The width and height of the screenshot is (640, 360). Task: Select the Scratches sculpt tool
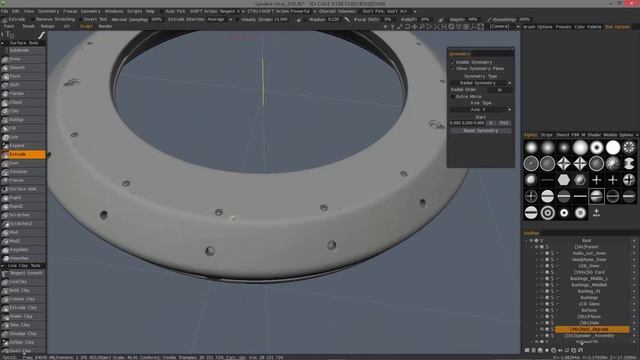click(23, 215)
